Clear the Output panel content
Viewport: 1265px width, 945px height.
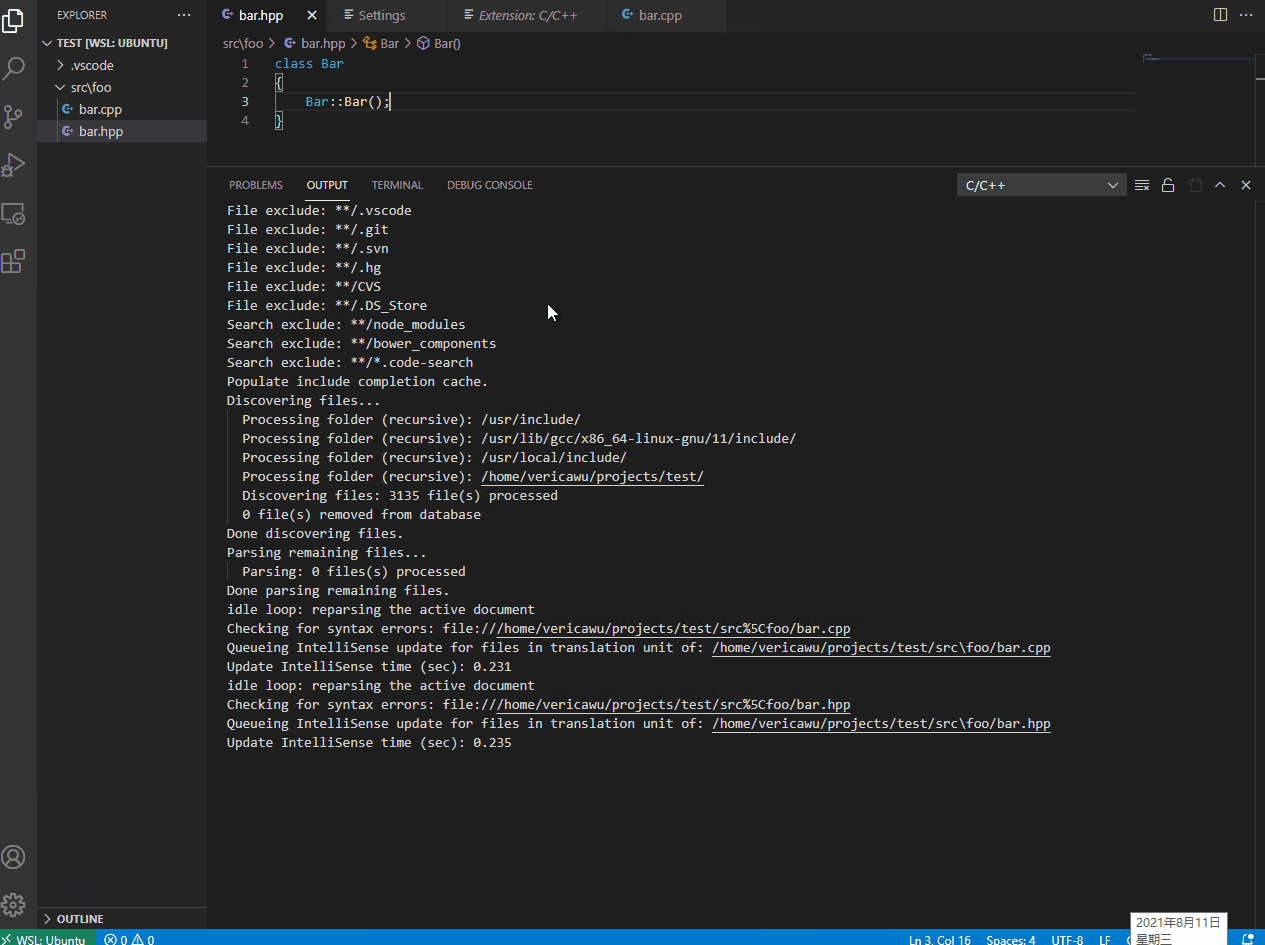coord(1141,184)
